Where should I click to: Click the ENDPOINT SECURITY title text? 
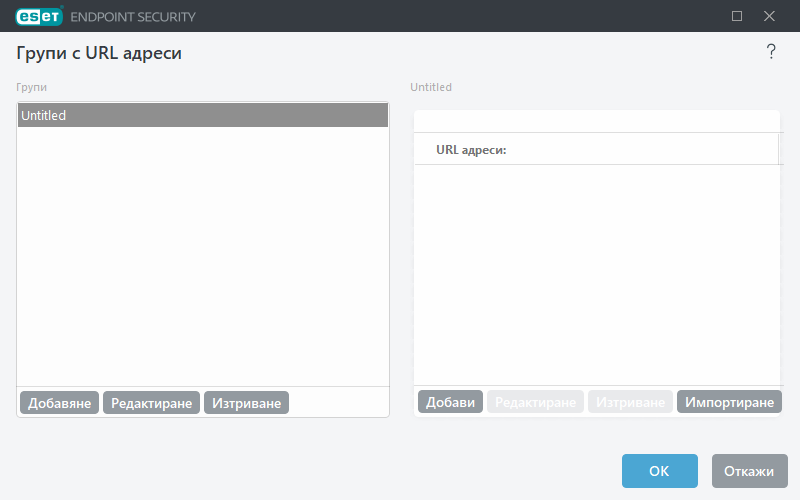[x=133, y=17]
